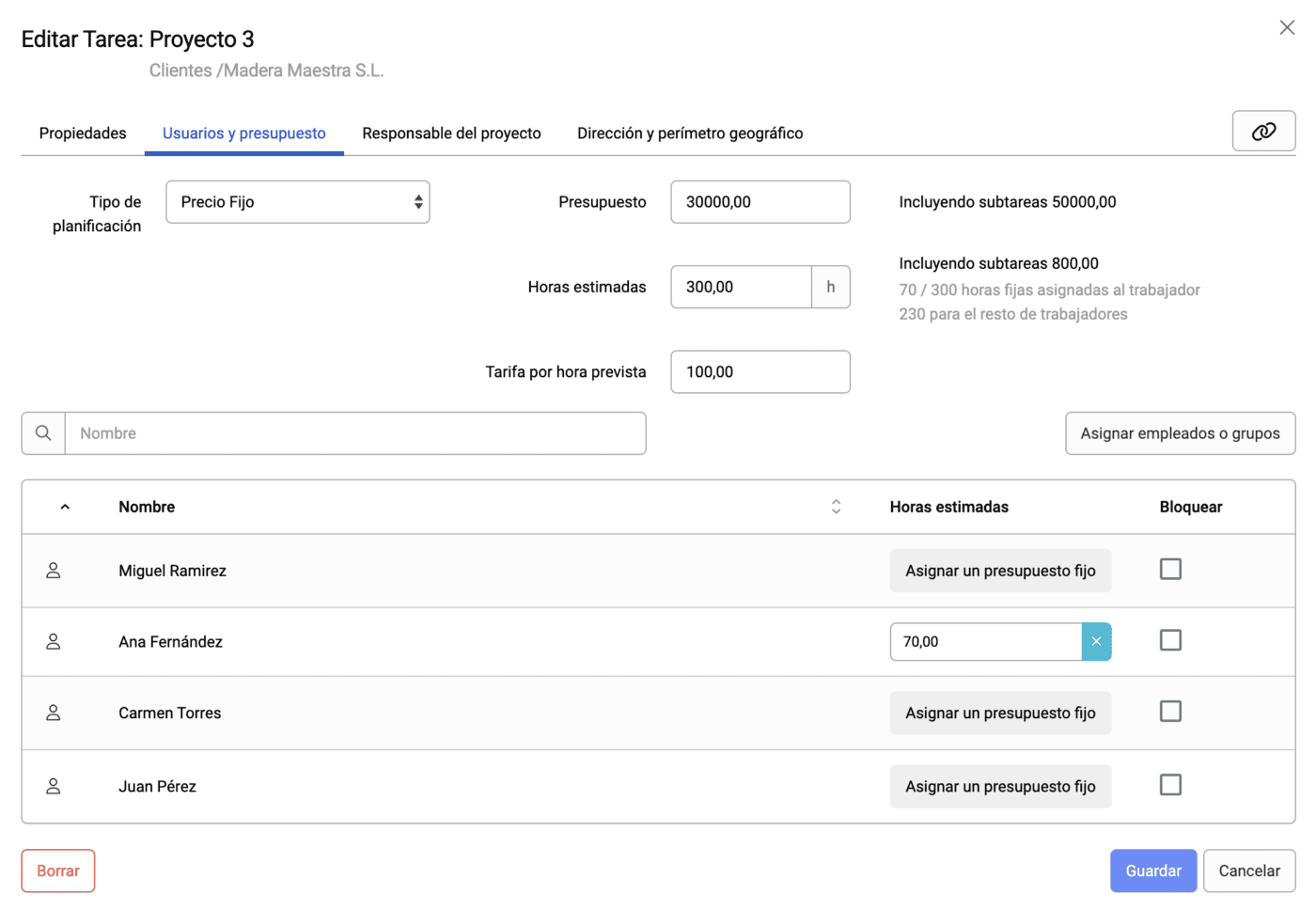Viewport: 1316px width, 910px height.
Task: Click Ana Fernández's user icon
Action: tap(54, 642)
